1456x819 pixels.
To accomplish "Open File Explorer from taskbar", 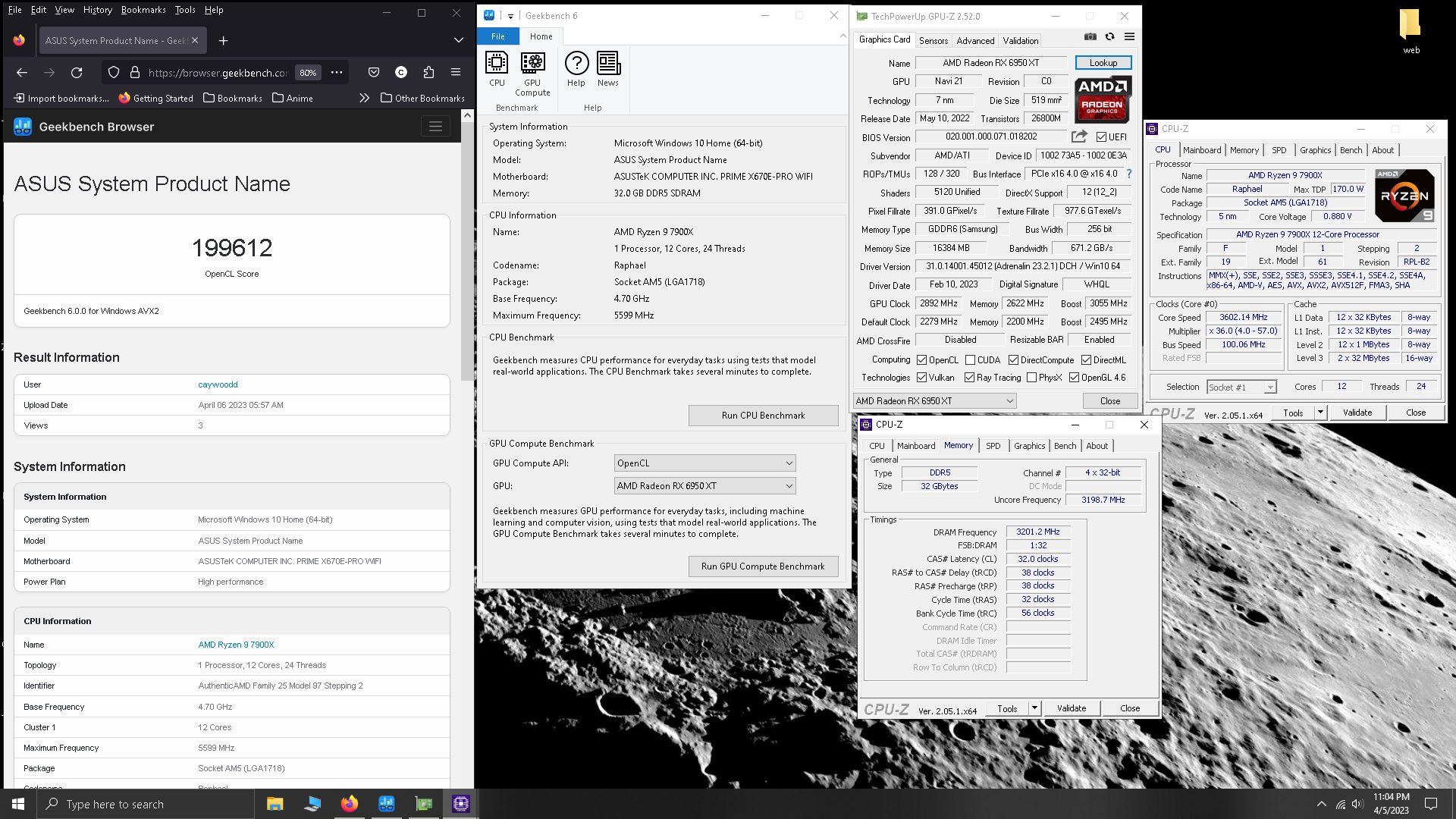I will [x=275, y=804].
